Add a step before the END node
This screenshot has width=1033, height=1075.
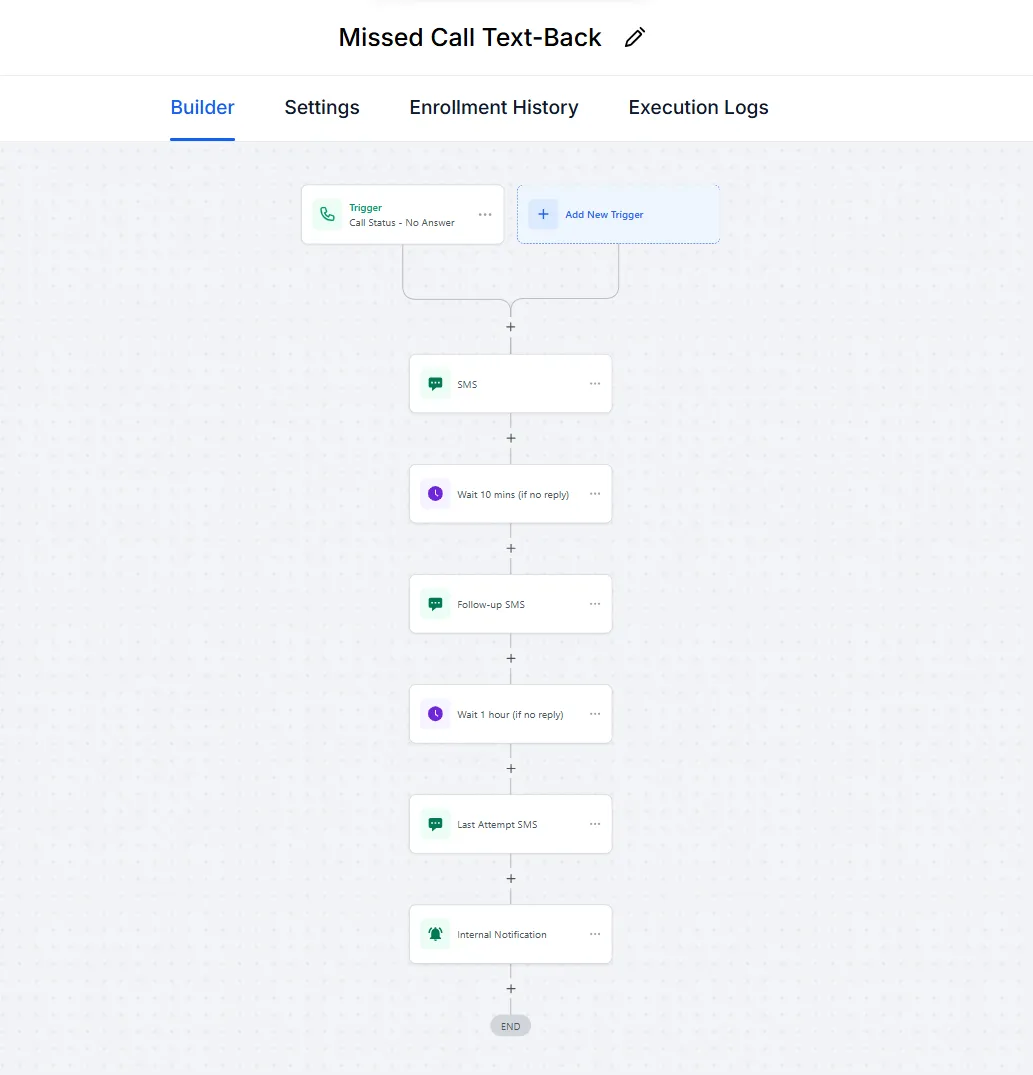tap(511, 989)
